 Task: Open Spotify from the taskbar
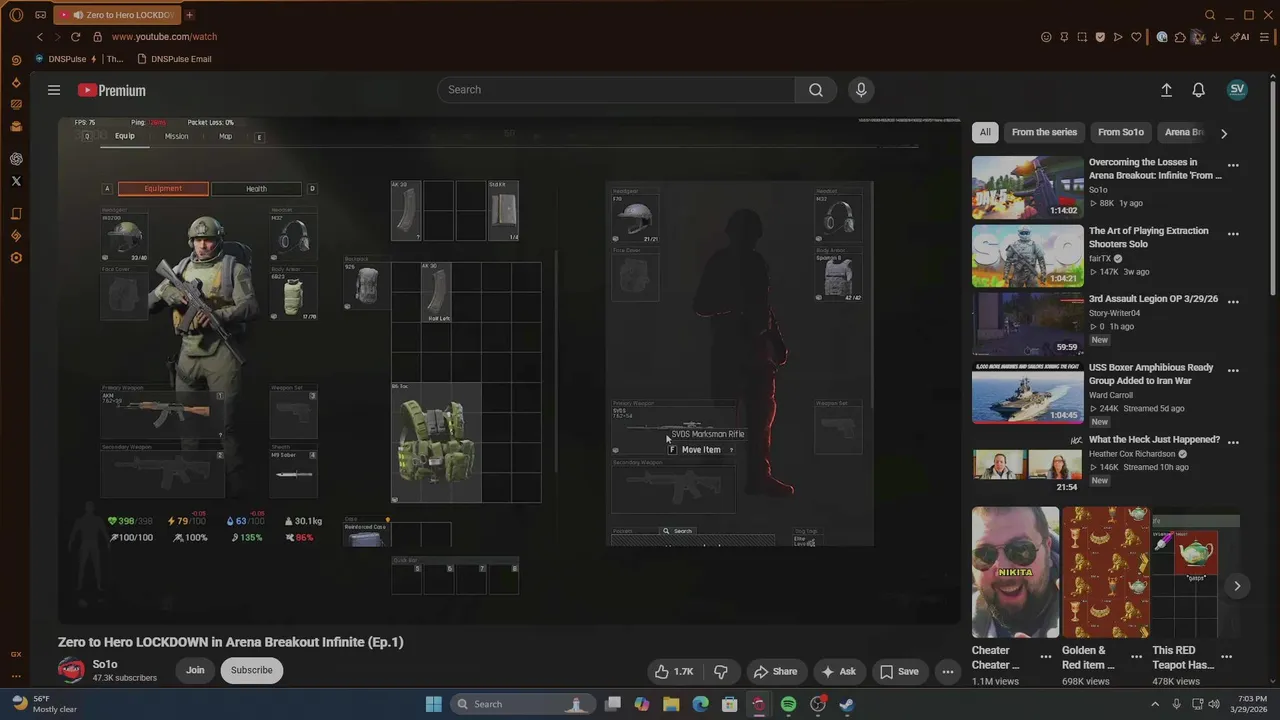(788, 704)
